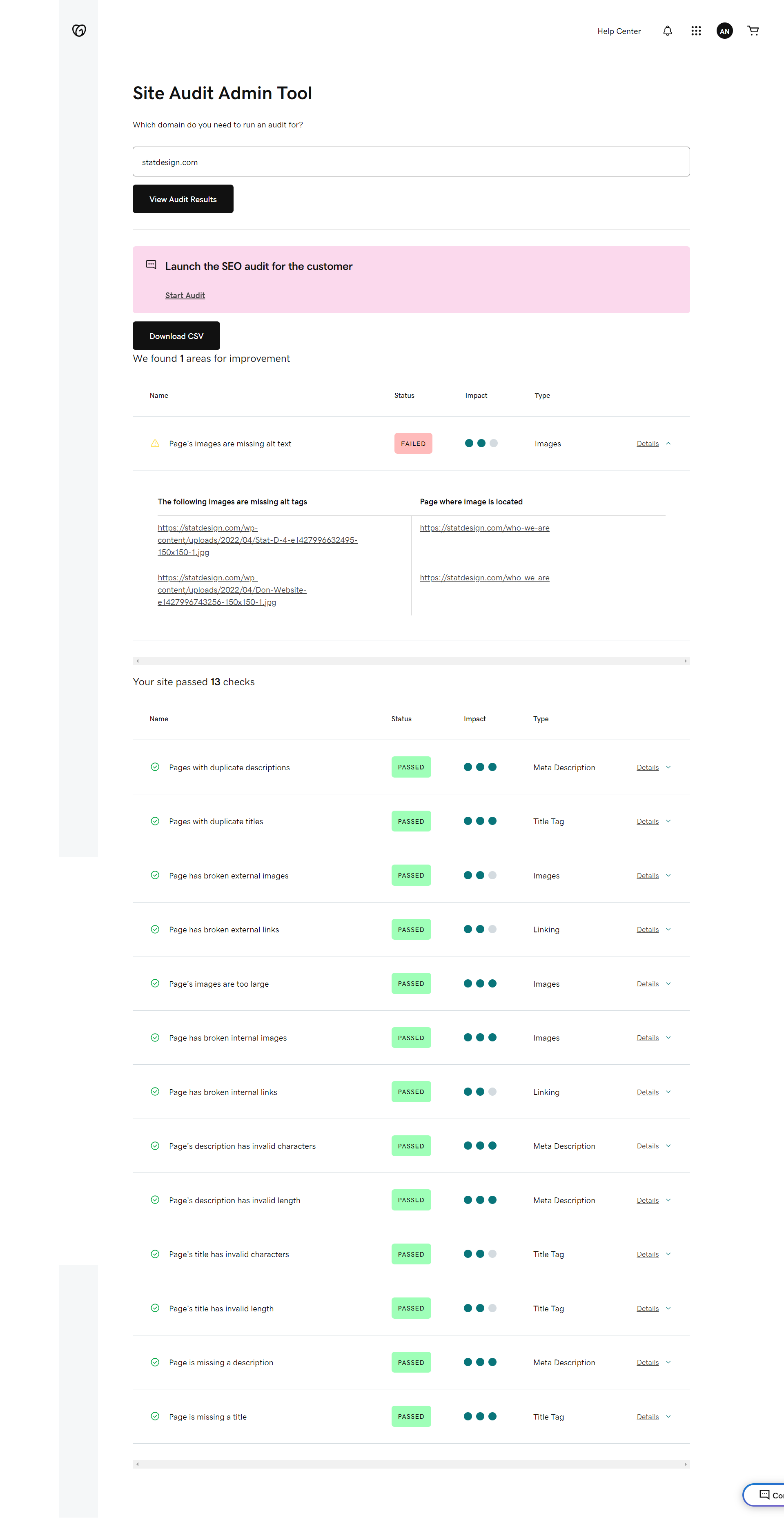The width and height of the screenshot is (784, 1518).
Task: Open the shopping cart
Action: coord(753,31)
